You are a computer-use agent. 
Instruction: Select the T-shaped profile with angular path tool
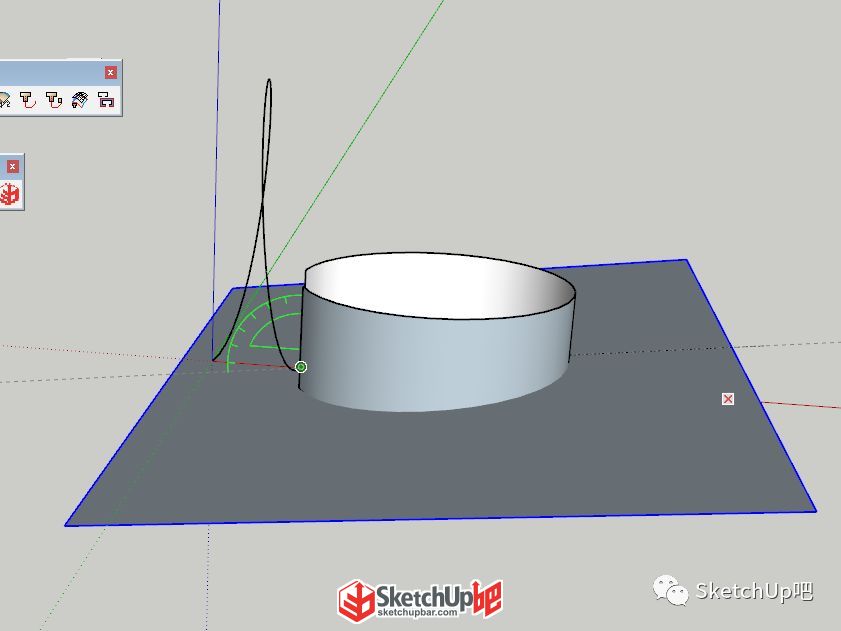click(54, 100)
